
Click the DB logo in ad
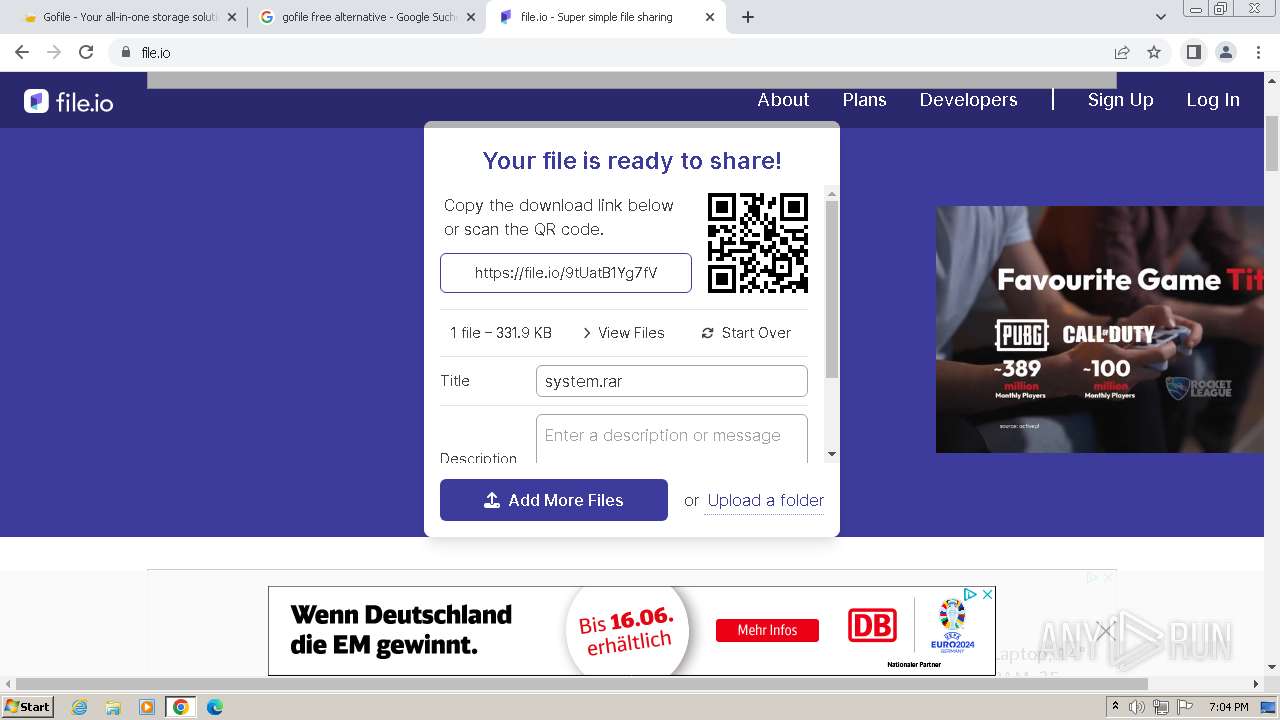click(872, 626)
